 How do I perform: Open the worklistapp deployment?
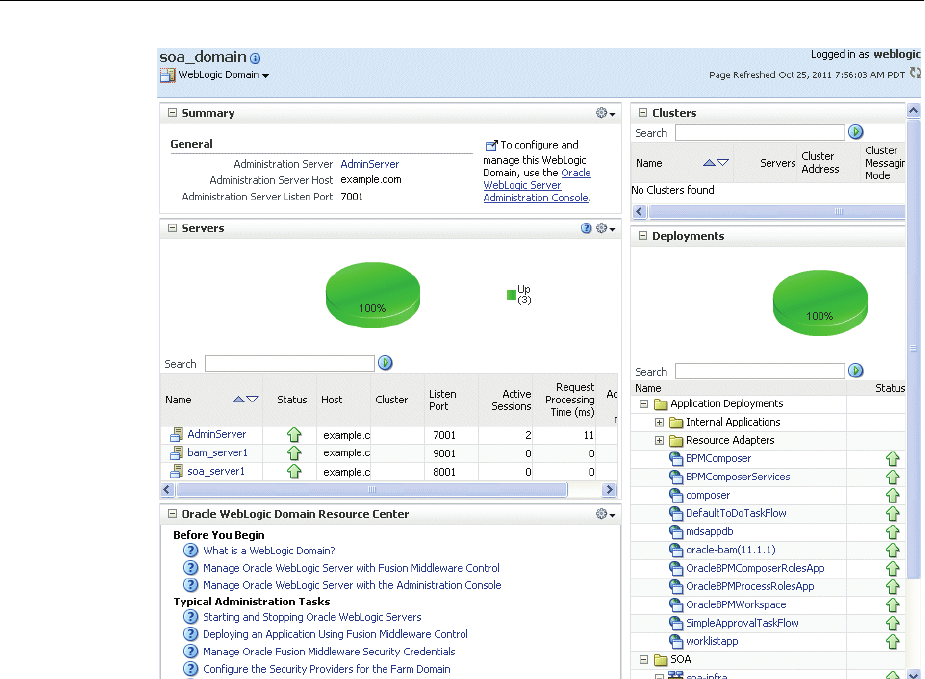coord(712,641)
